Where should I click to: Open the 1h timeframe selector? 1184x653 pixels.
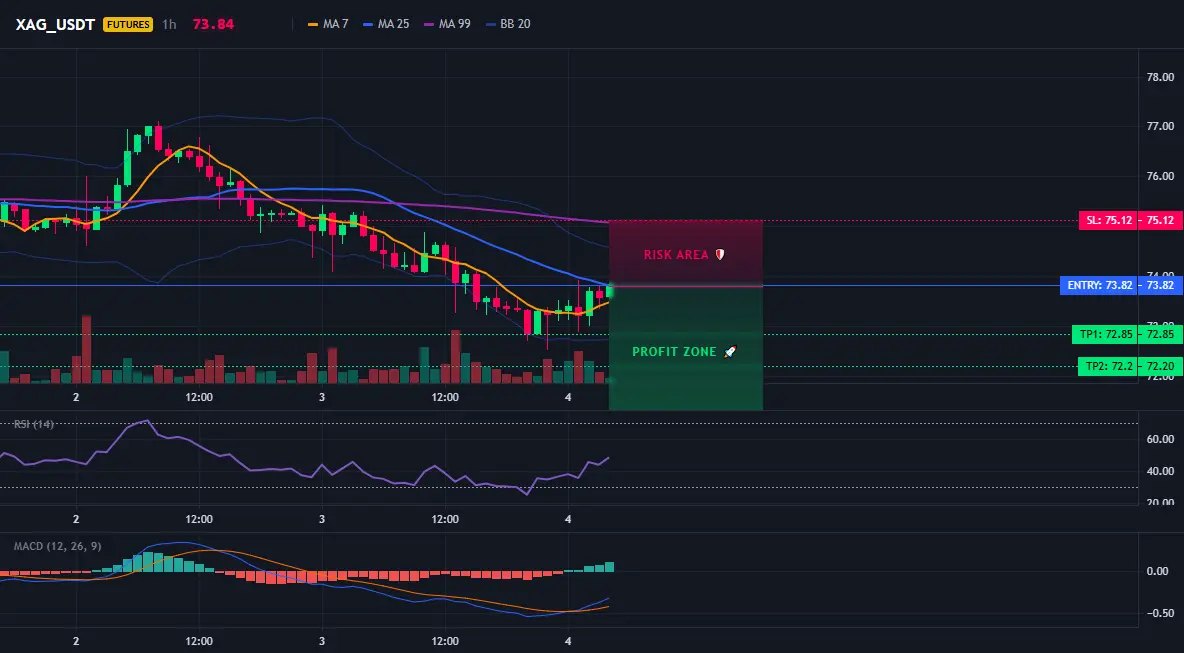(169, 24)
